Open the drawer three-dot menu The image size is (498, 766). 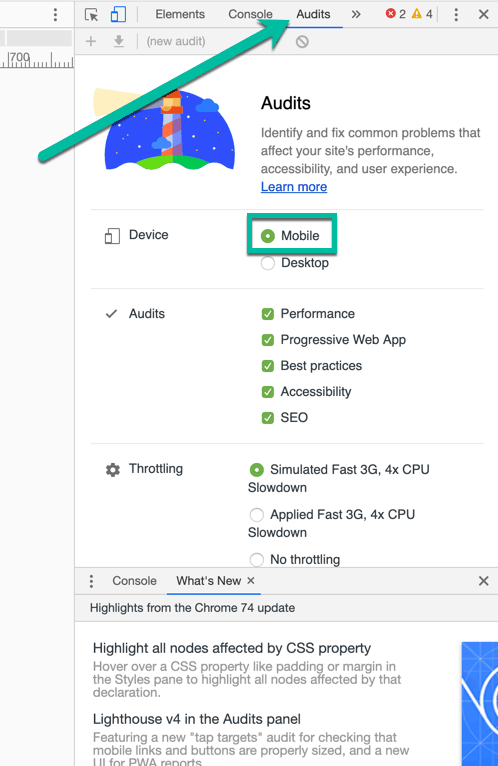pyautogui.click(x=91, y=581)
